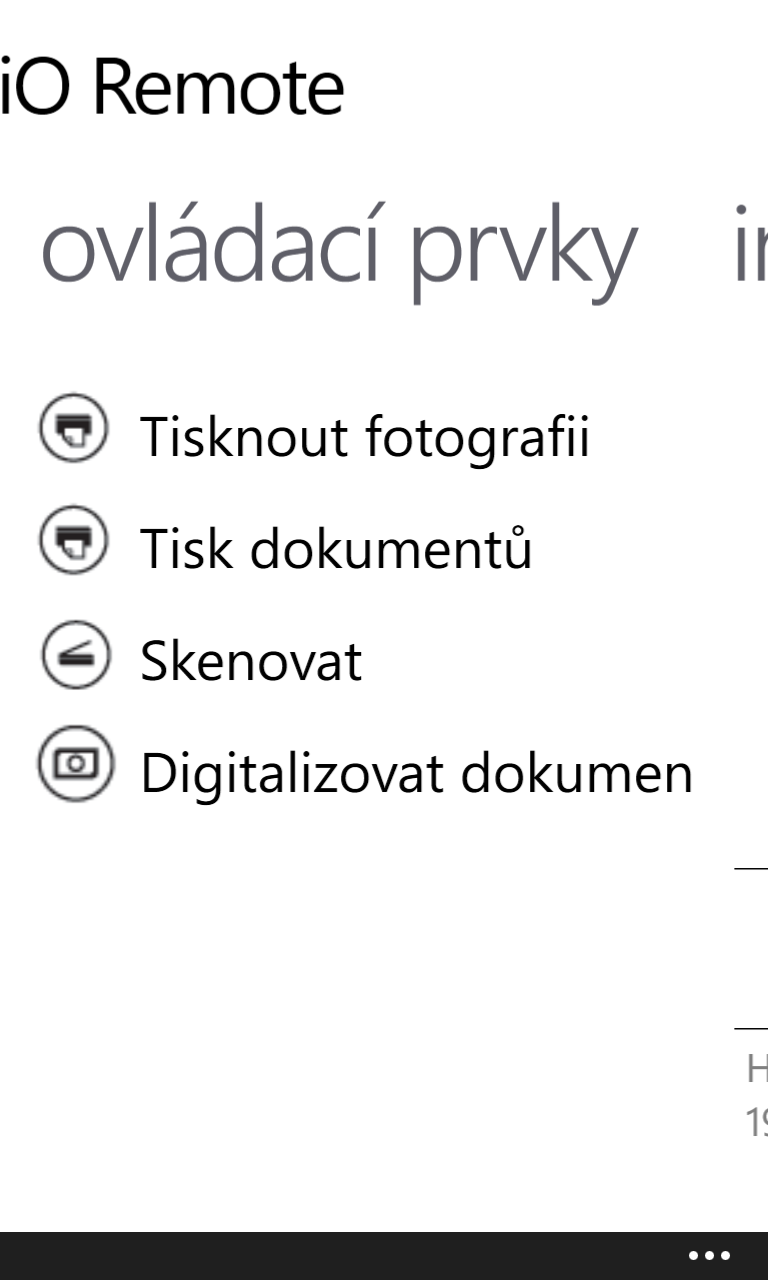Tap the scanner icon next to Skenovat
The width and height of the screenshot is (768, 1280).
(73, 653)
